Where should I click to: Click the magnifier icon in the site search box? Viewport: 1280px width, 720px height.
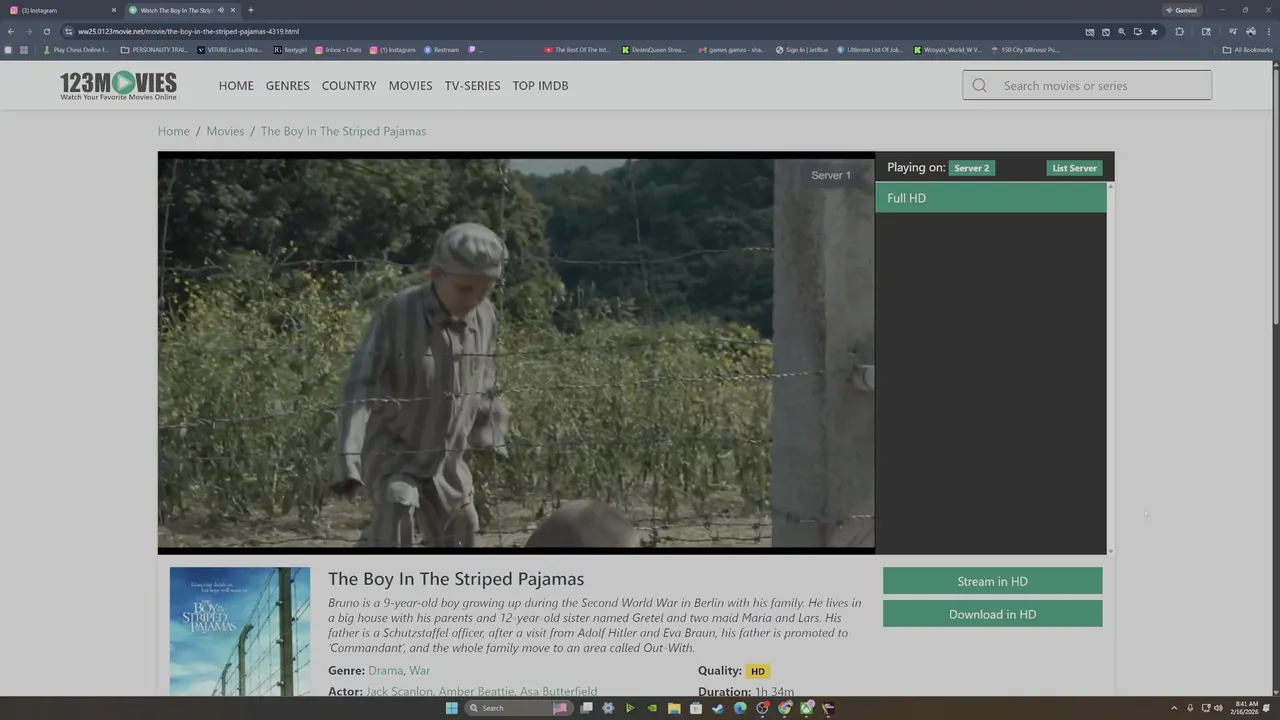[x=980, y=85]
